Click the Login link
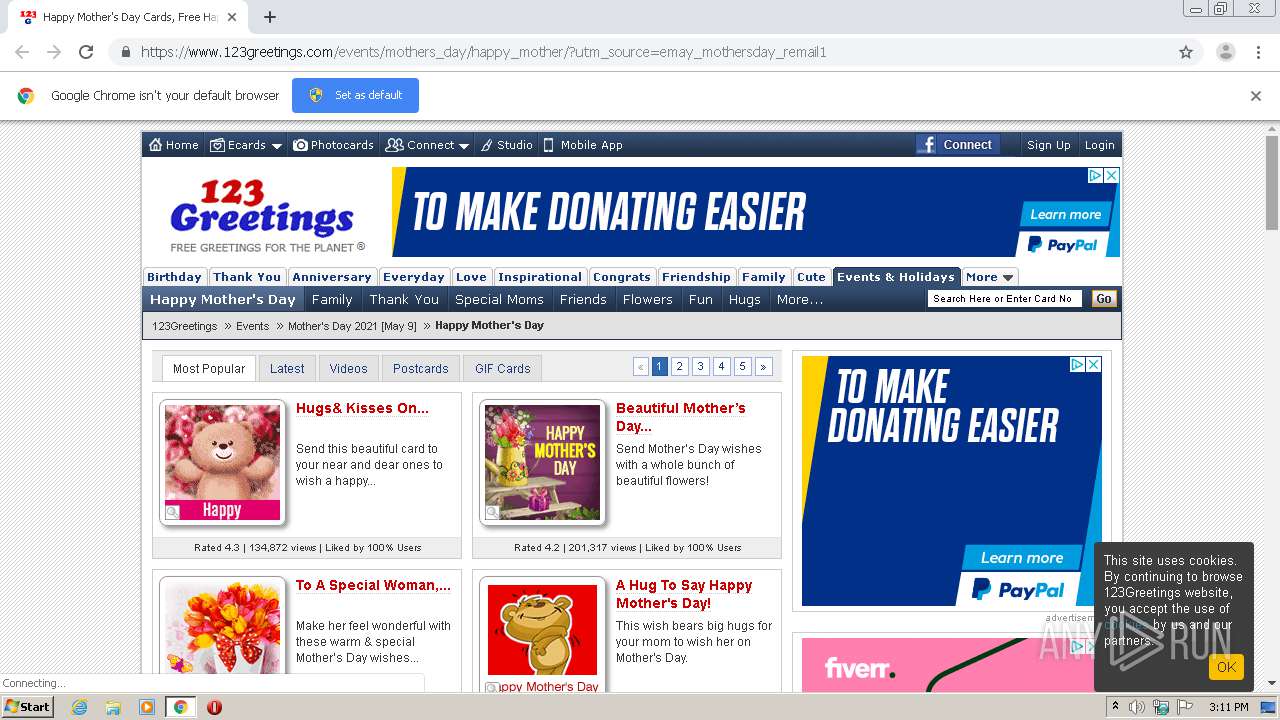The height and width of the screenshot is (720, 1280). click(1099, 145)
